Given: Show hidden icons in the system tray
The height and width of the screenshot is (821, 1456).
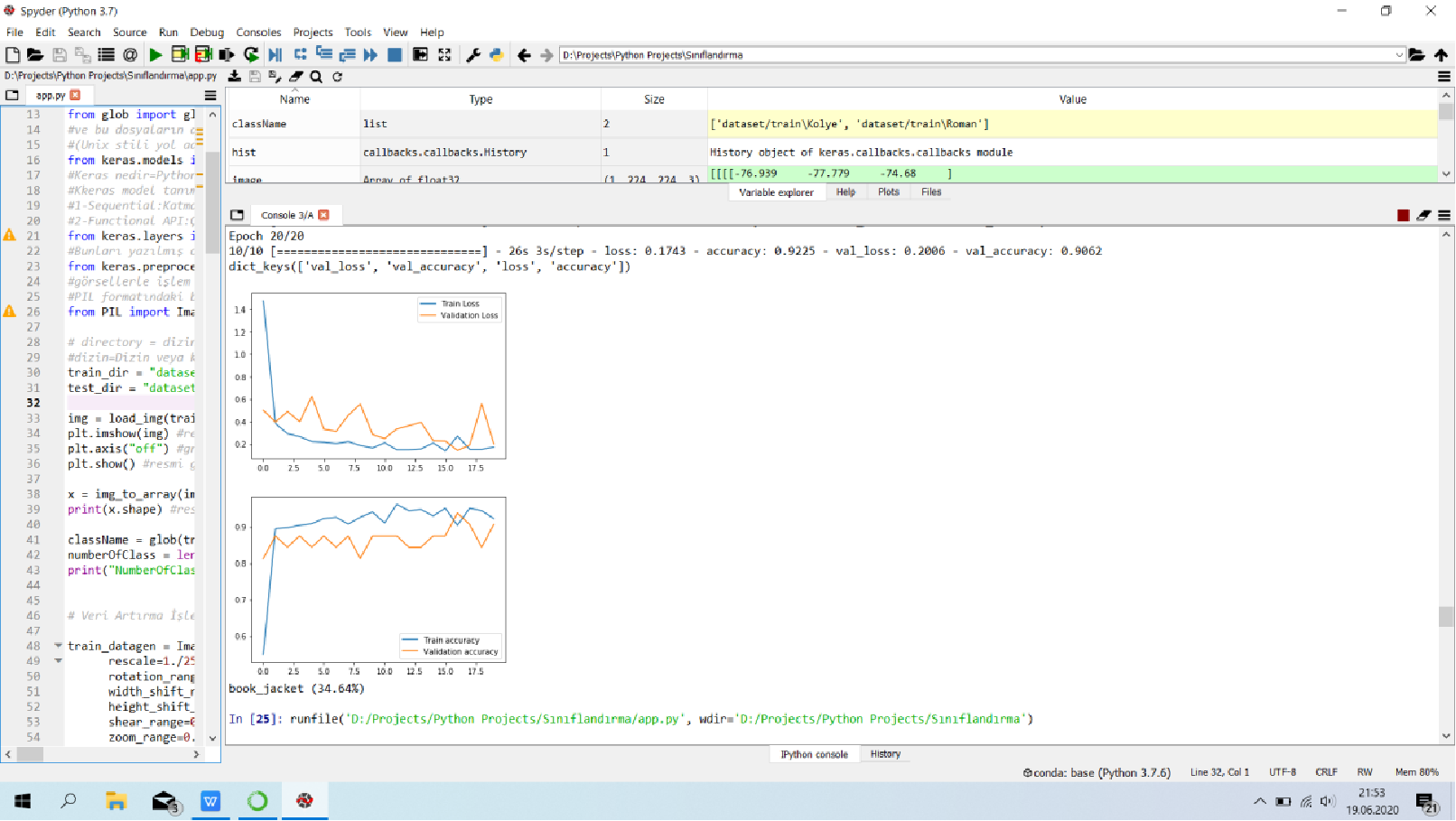Looking at the screenshot, I should [x=1260, y=801].
